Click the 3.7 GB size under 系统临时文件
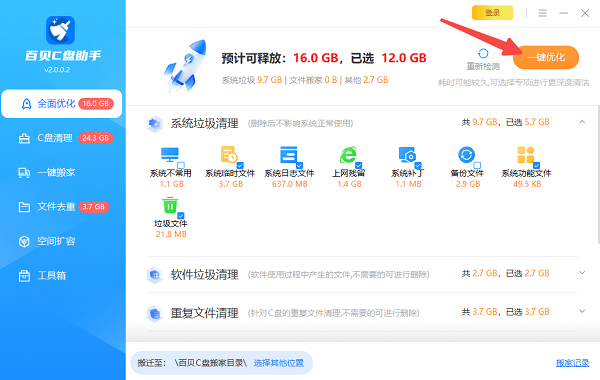This screenshot has height=380, width=600. [x=231, y=184]
